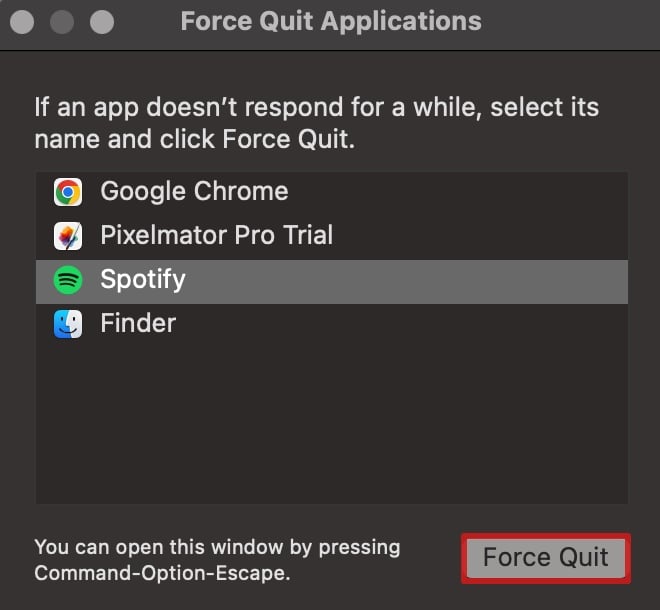Select the Finder name label

coord(138,324)
